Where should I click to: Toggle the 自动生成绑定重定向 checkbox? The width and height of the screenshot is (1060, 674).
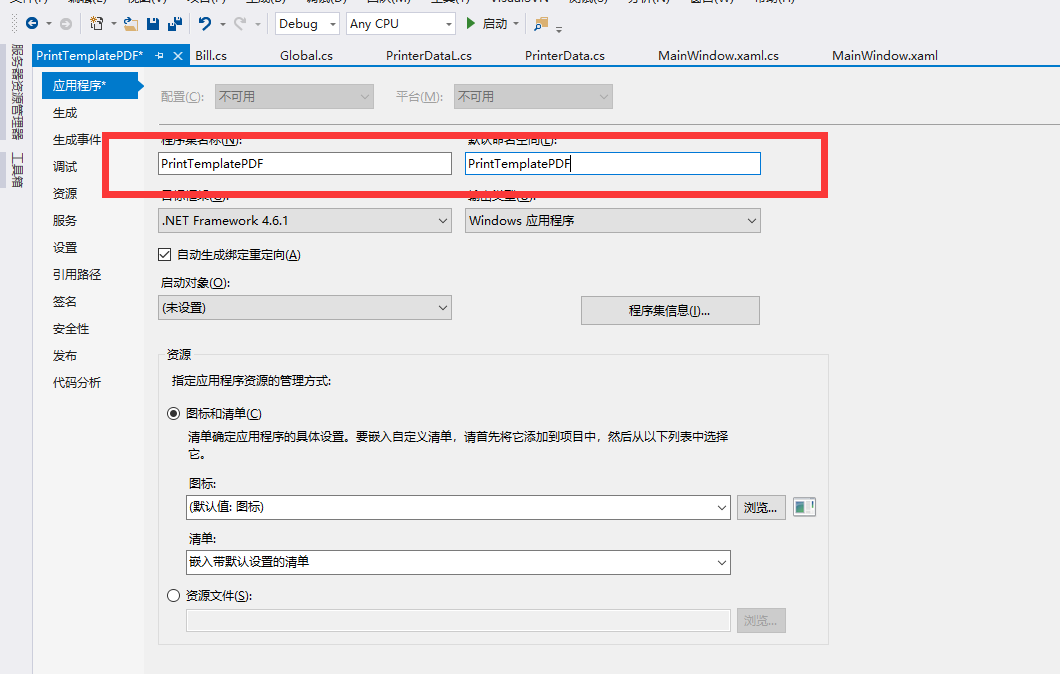pyautogui.click(x=164, y=254)
